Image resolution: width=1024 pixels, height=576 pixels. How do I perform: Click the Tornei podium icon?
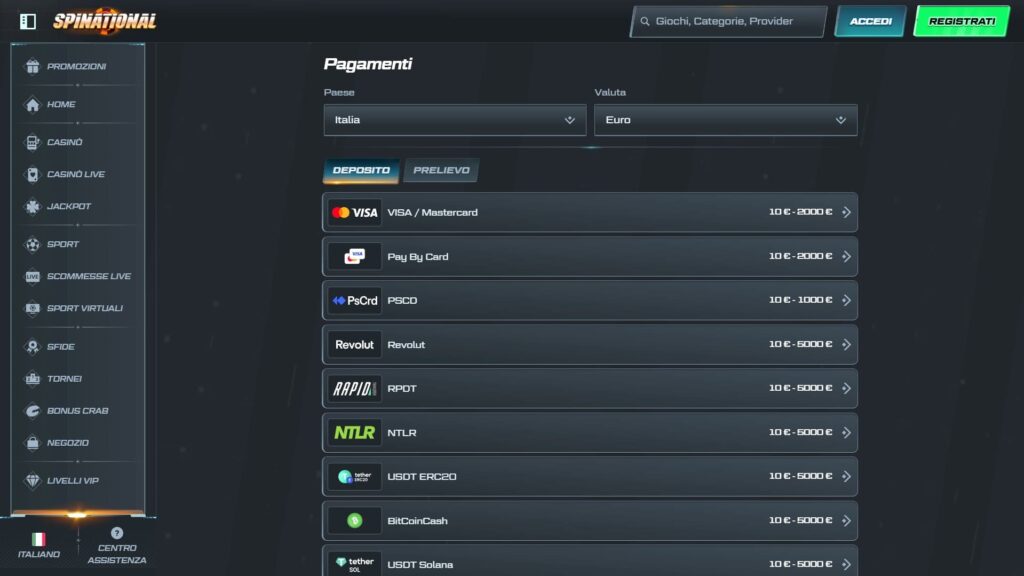click(32, 379)
